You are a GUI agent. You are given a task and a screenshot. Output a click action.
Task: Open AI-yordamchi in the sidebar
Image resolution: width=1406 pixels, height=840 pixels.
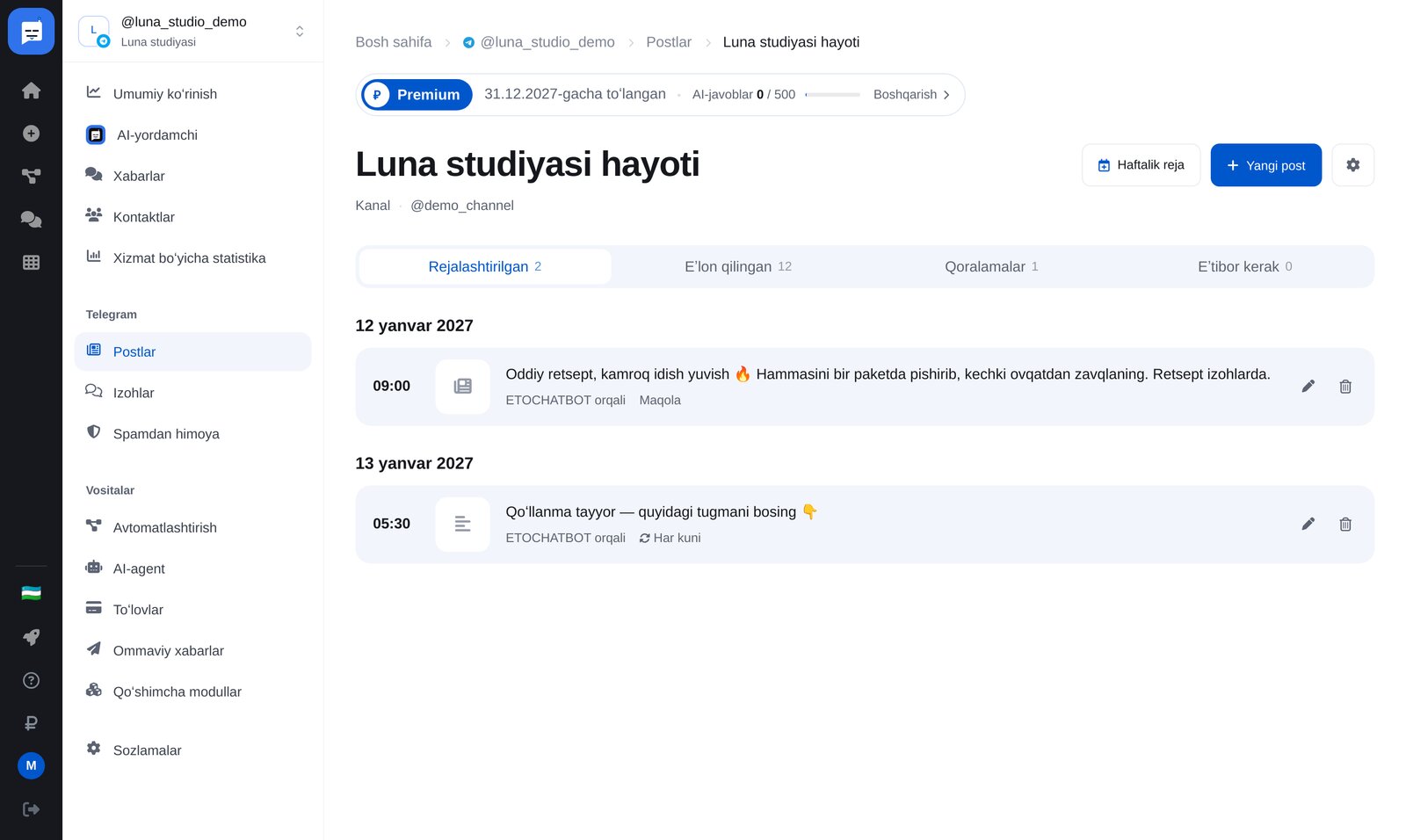click(x=192, y=135)
